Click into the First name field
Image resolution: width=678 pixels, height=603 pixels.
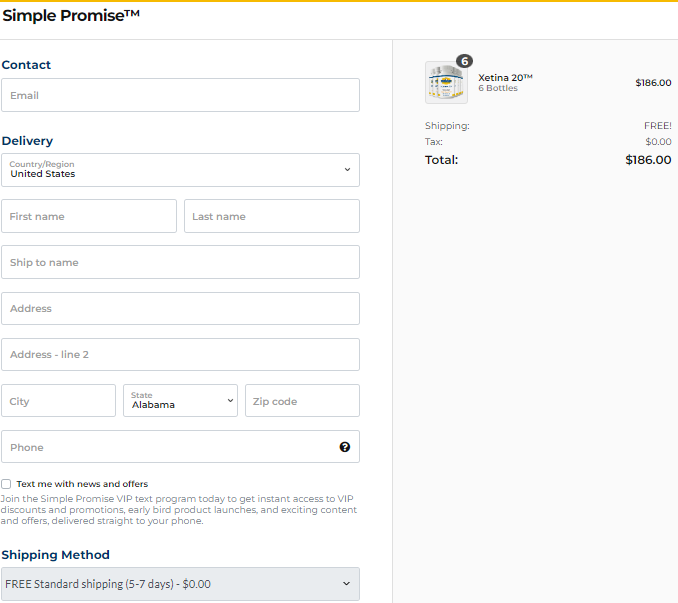coord(89,216)
